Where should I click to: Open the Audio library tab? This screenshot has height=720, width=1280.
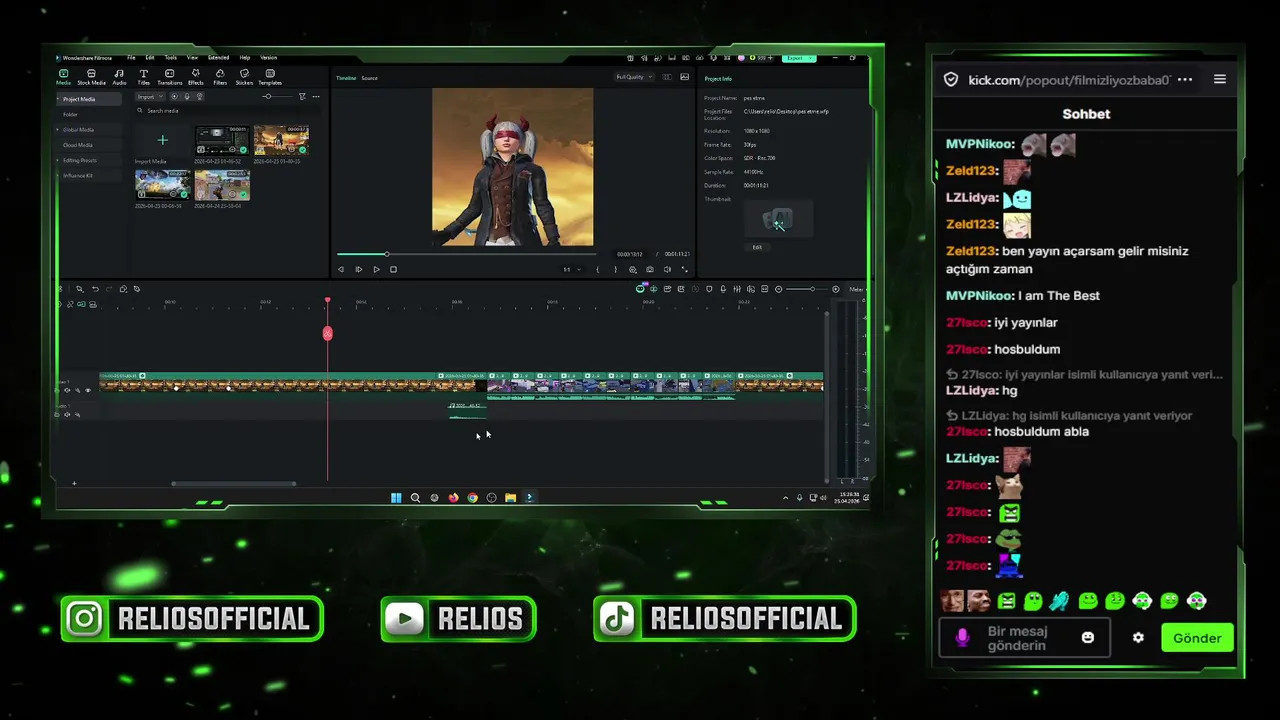pos(119,77)
